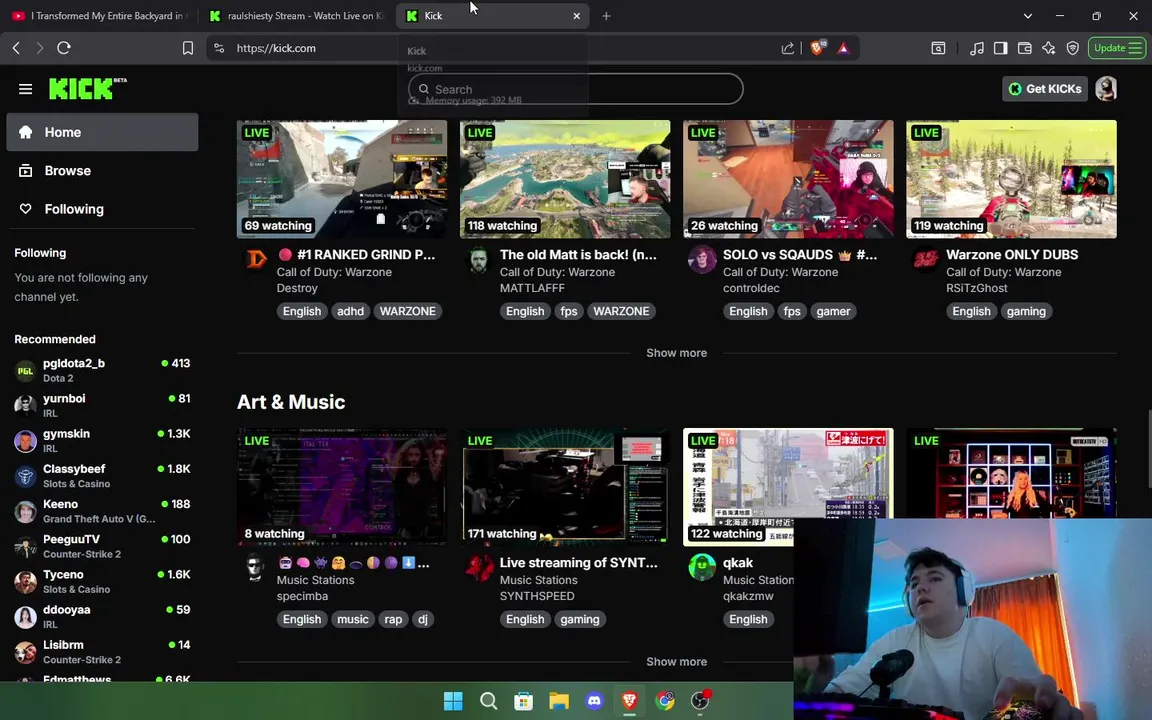
Task: Open The old Matt is back stream
Action: point(578,254)
